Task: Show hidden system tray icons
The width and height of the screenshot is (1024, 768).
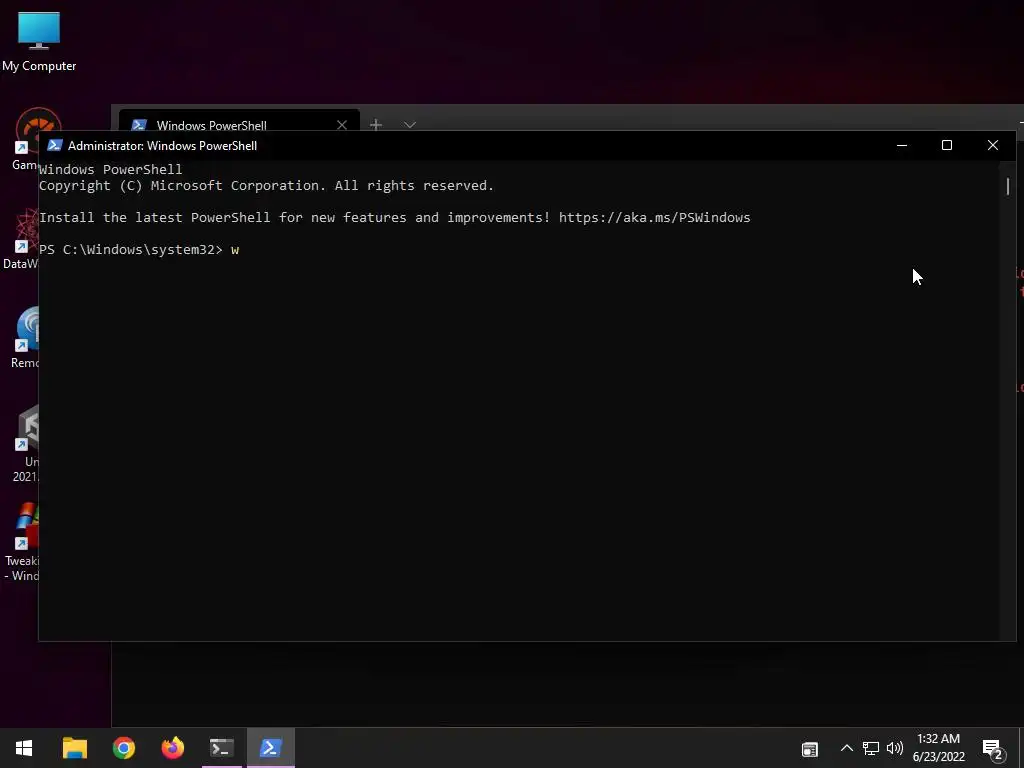Action: (x=846, y=748)
